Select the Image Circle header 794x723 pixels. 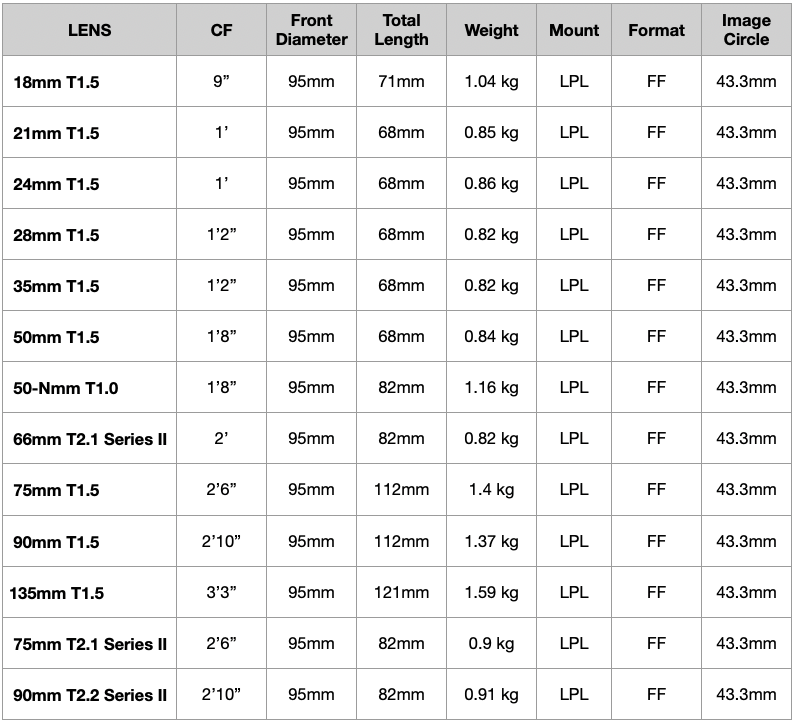click(746, 30)
